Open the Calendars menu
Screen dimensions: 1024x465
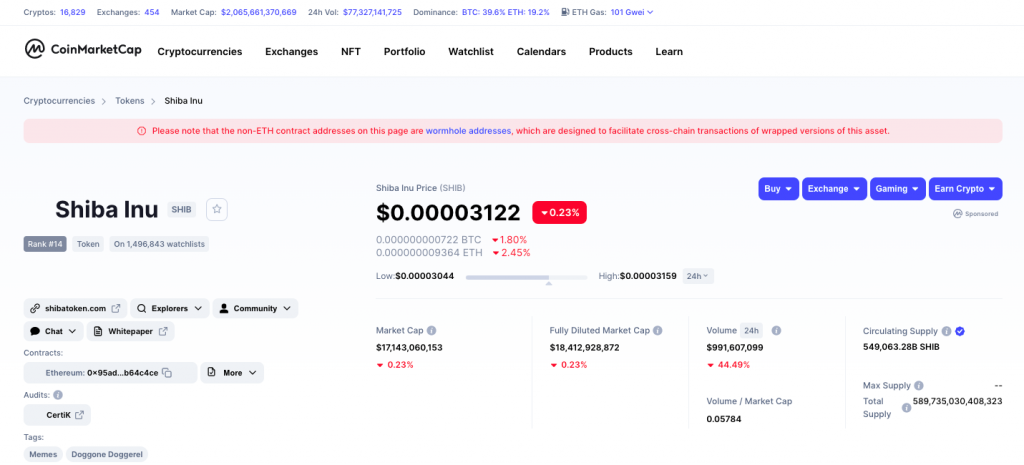click(541, 52)
